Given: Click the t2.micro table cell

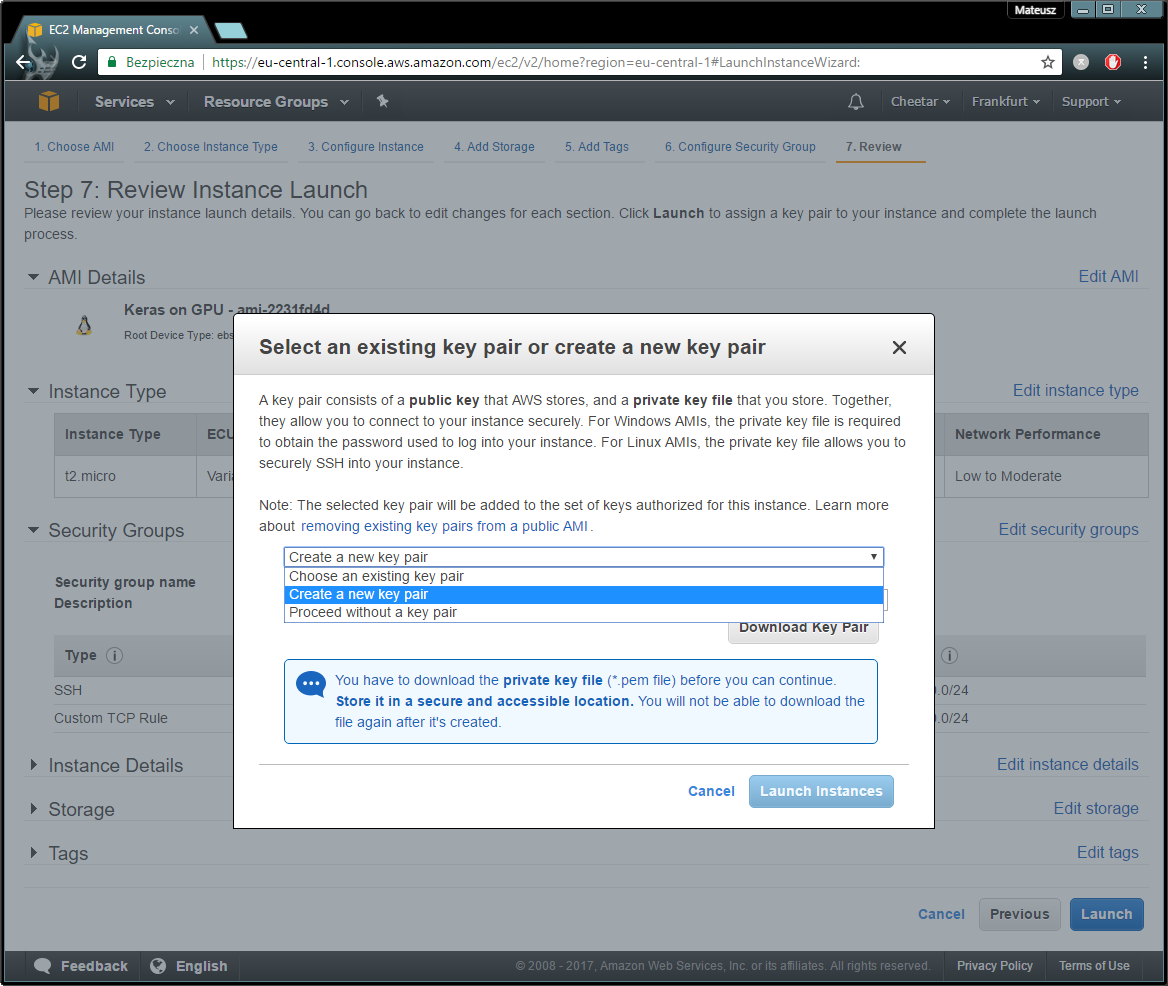Looking at the screenshot, I should pyautogui.click(x=125, y=476).
